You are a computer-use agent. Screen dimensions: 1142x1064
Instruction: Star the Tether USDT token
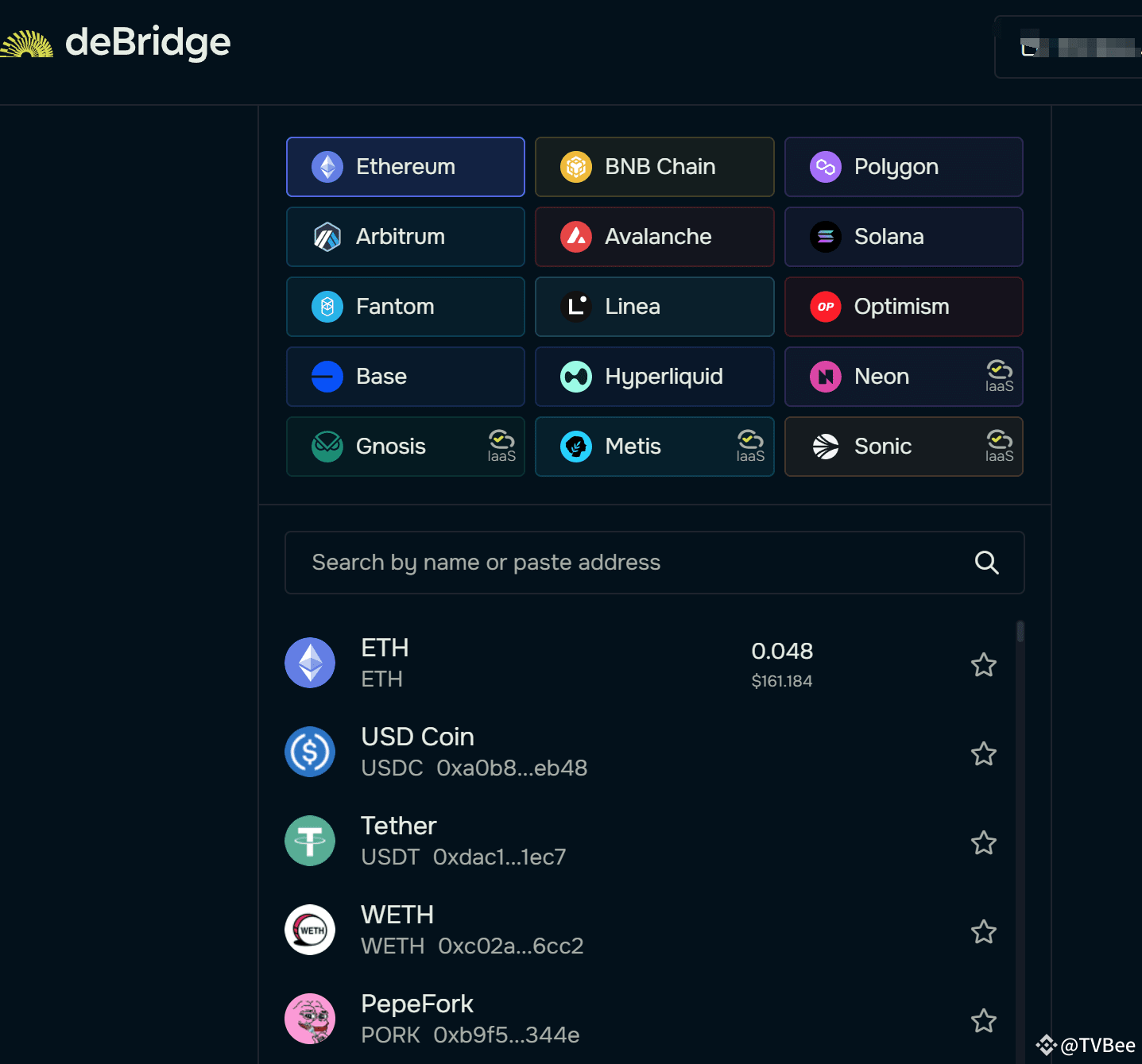(983, 843)
